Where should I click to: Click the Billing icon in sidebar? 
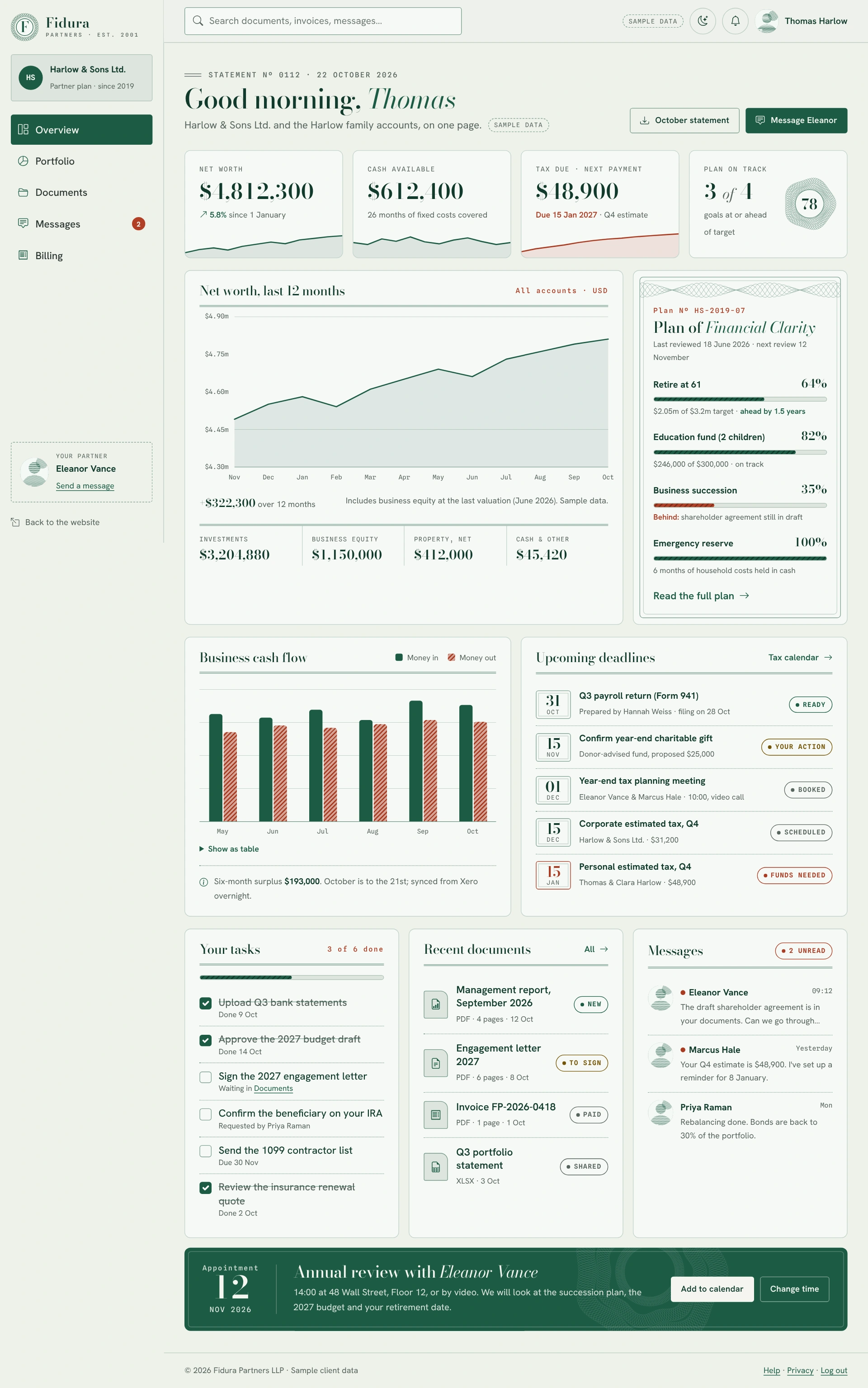coord(23,255)
